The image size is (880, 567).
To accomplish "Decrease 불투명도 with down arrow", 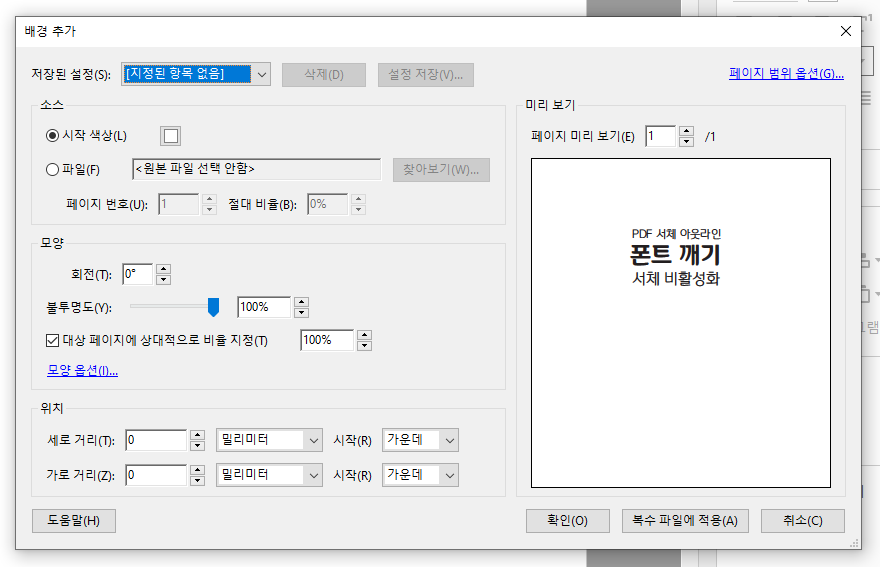I will [301, 313].
